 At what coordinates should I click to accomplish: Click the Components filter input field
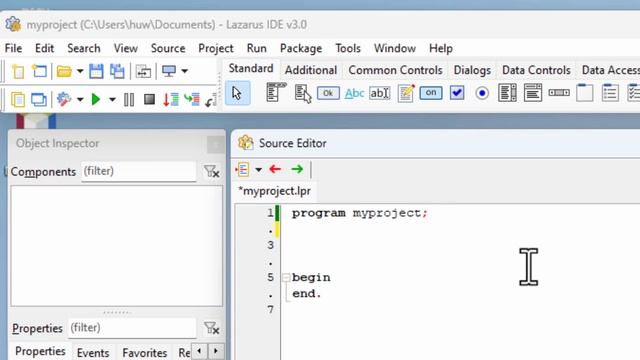[x=138, y=171]
